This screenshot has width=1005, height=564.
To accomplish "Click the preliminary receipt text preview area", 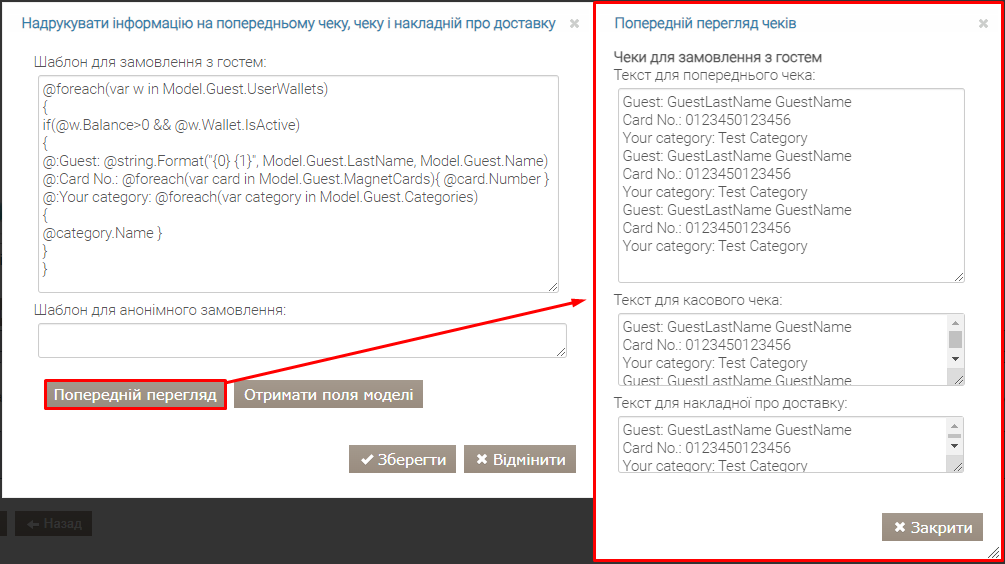I will (790, 185).
